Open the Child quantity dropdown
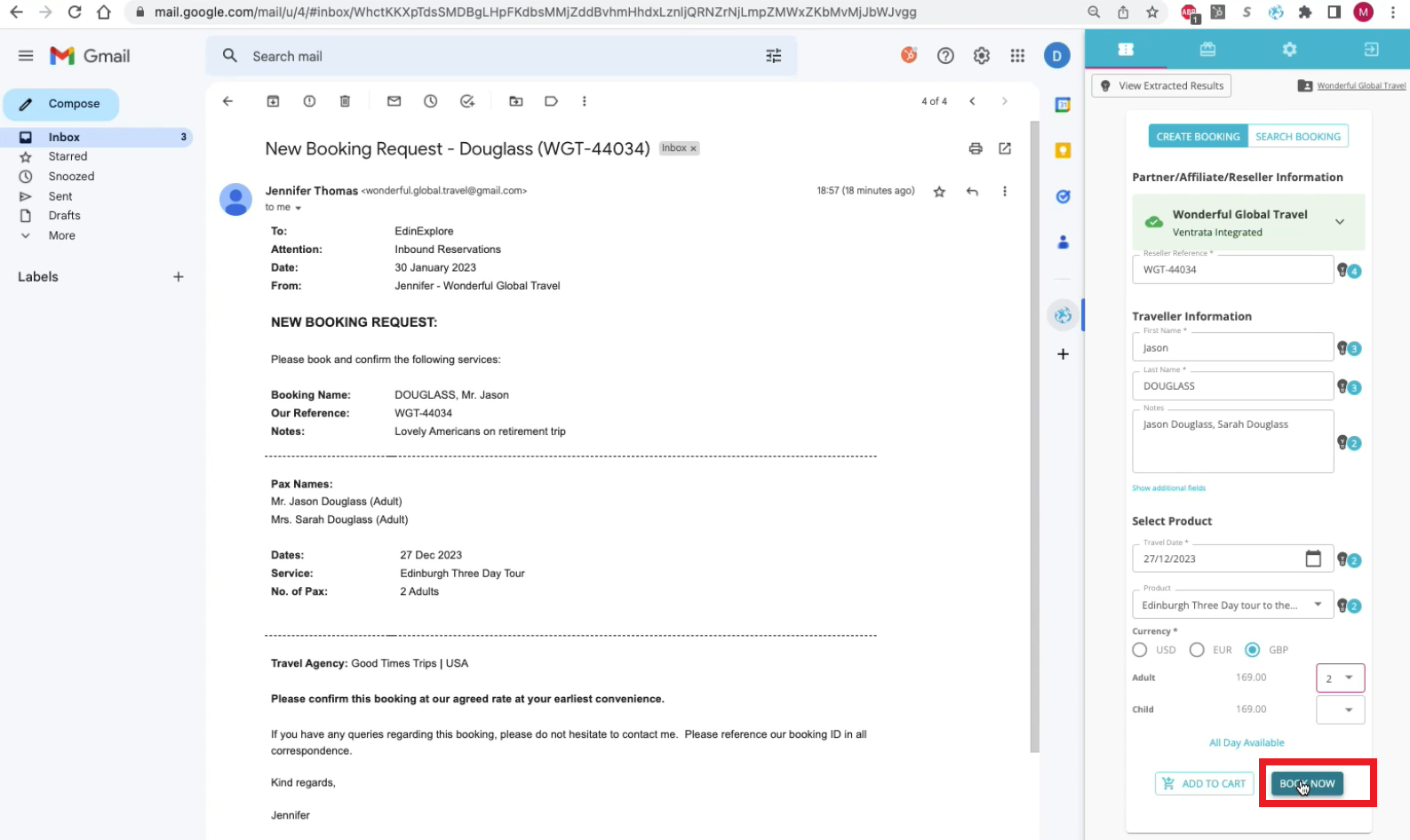Viewport: 1410px width, 840px height. [1340, 709]
